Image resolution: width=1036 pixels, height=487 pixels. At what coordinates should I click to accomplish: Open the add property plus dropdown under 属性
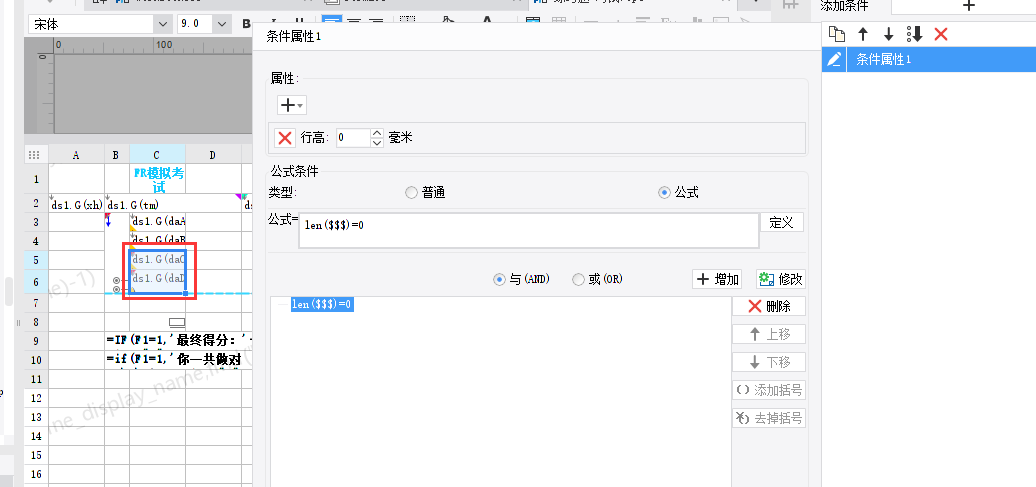click(291, 105)
